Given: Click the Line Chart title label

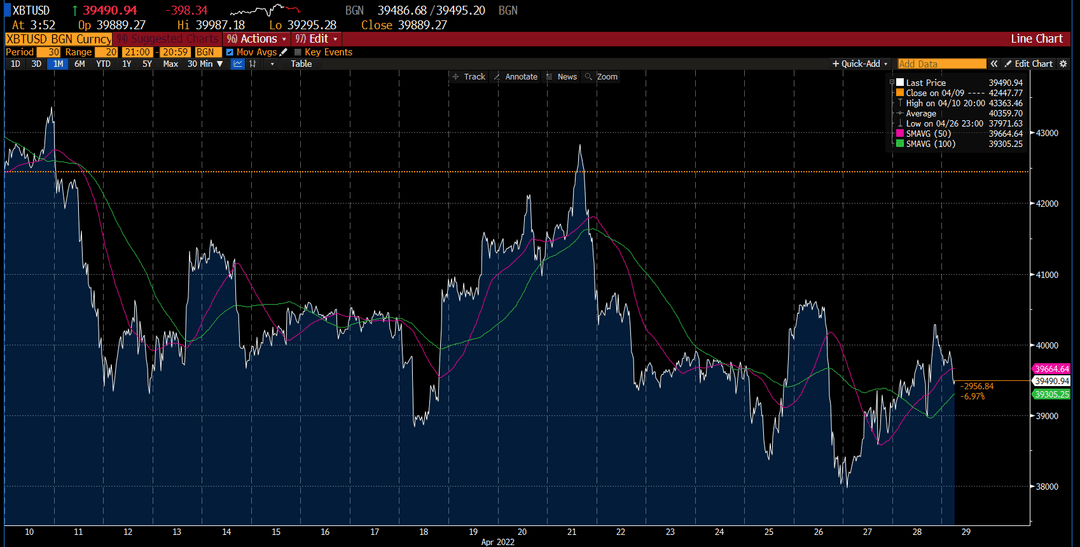Looking at the screenshot, I should pyautogui.click(x=1037, y=39).
